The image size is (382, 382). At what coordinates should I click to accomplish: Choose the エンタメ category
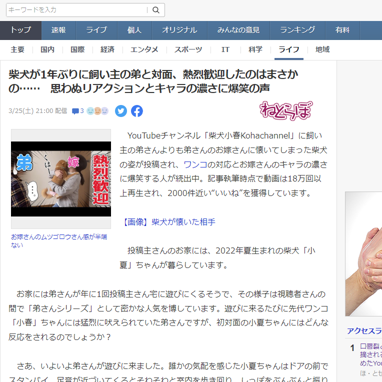[x=144, y=50]
